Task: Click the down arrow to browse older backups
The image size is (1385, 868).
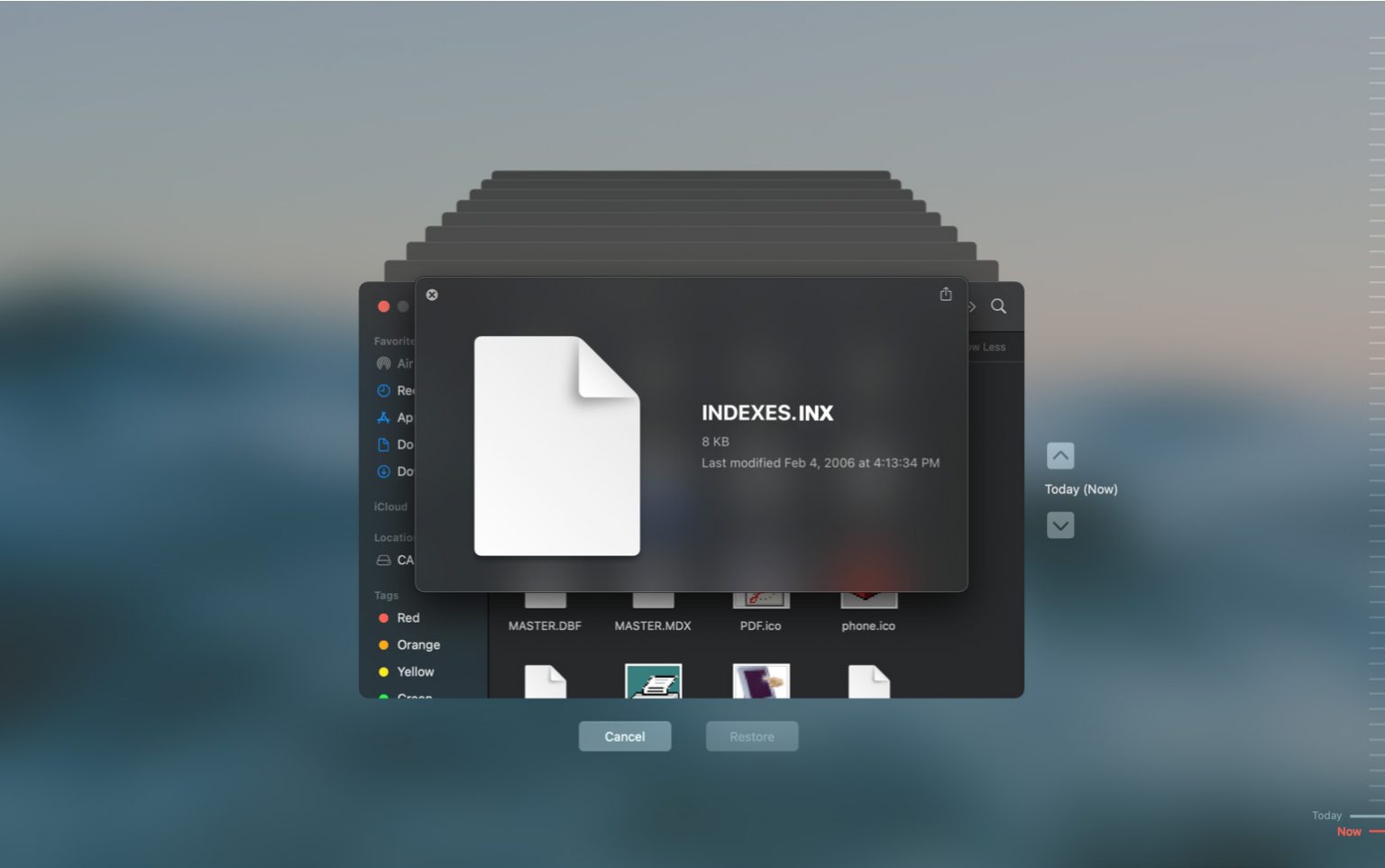Action: [x=1060, y=525]
